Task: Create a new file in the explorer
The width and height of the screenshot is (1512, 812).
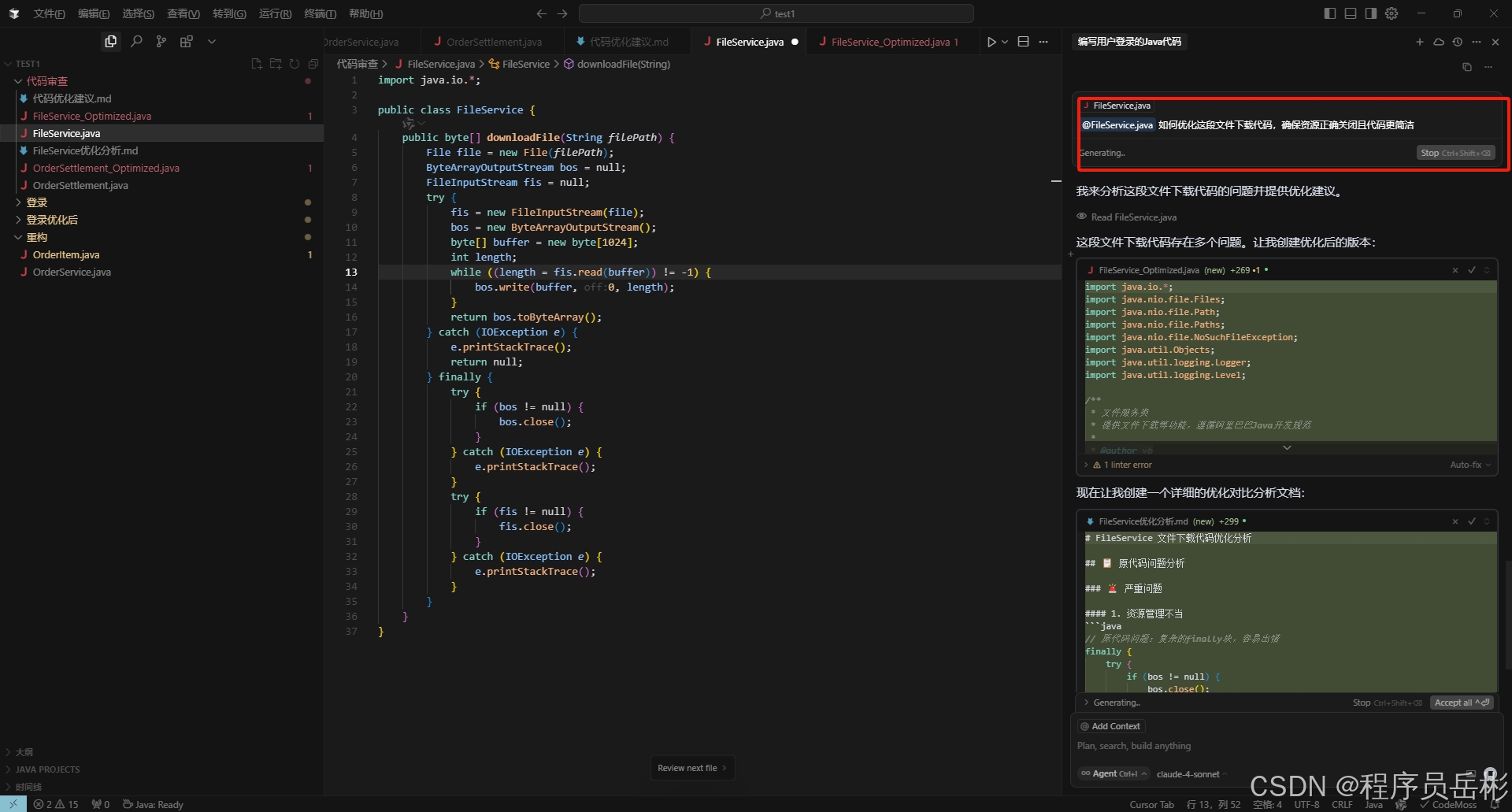Action: (256, 64)
